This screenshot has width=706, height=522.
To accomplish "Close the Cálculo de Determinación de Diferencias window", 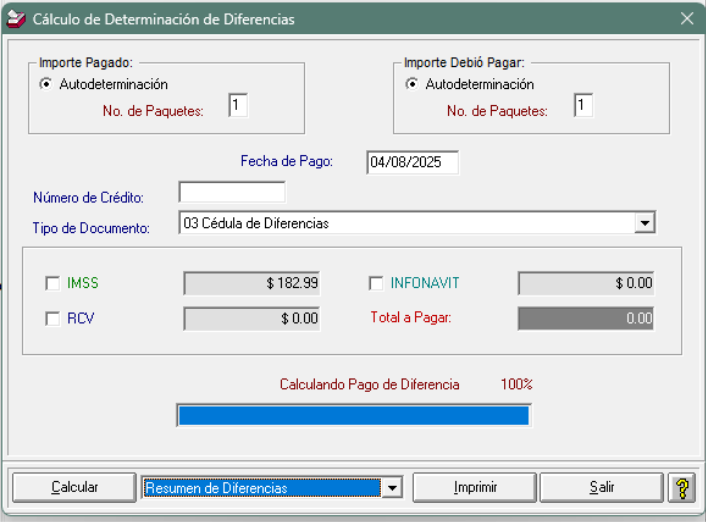I will (x=687, y=18).
